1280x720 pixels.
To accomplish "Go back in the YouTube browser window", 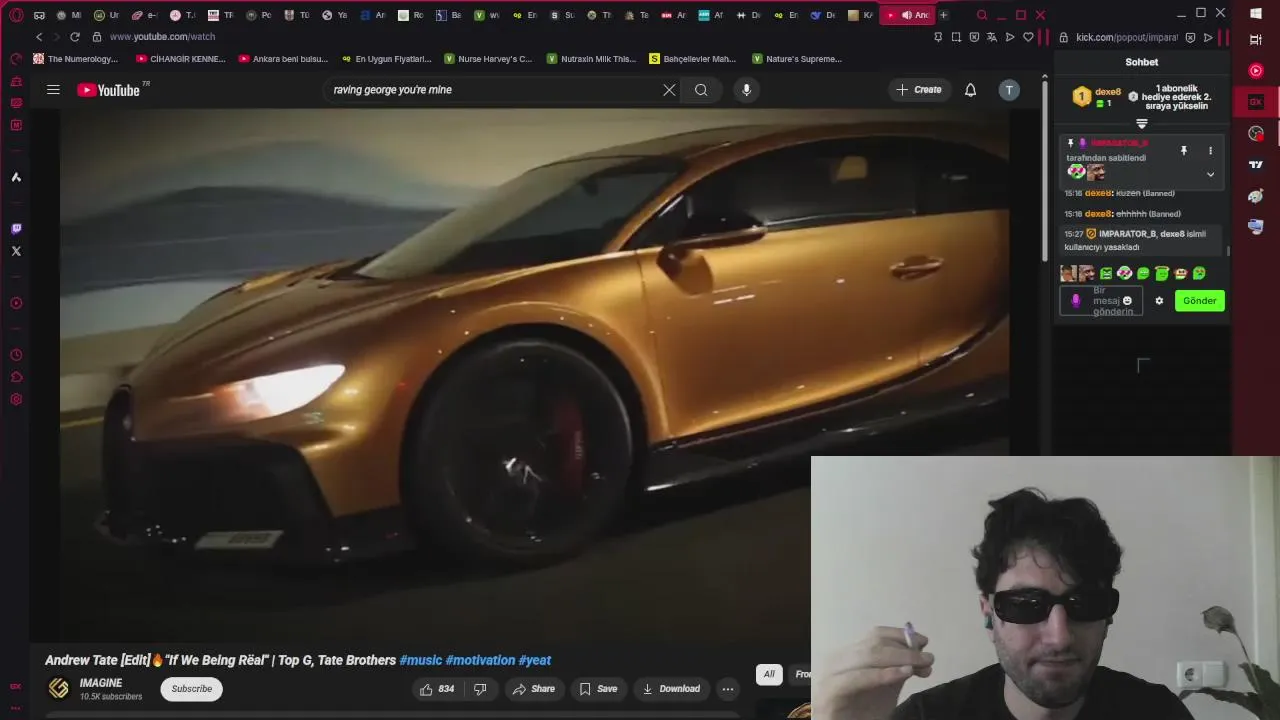I will [39, 37].
